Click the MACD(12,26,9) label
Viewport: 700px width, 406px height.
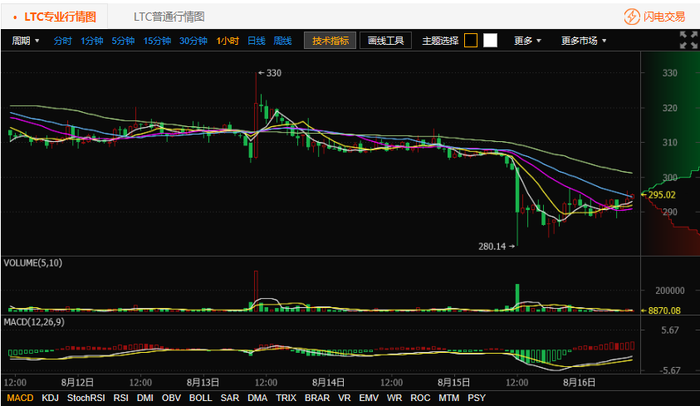coord(34,322)
